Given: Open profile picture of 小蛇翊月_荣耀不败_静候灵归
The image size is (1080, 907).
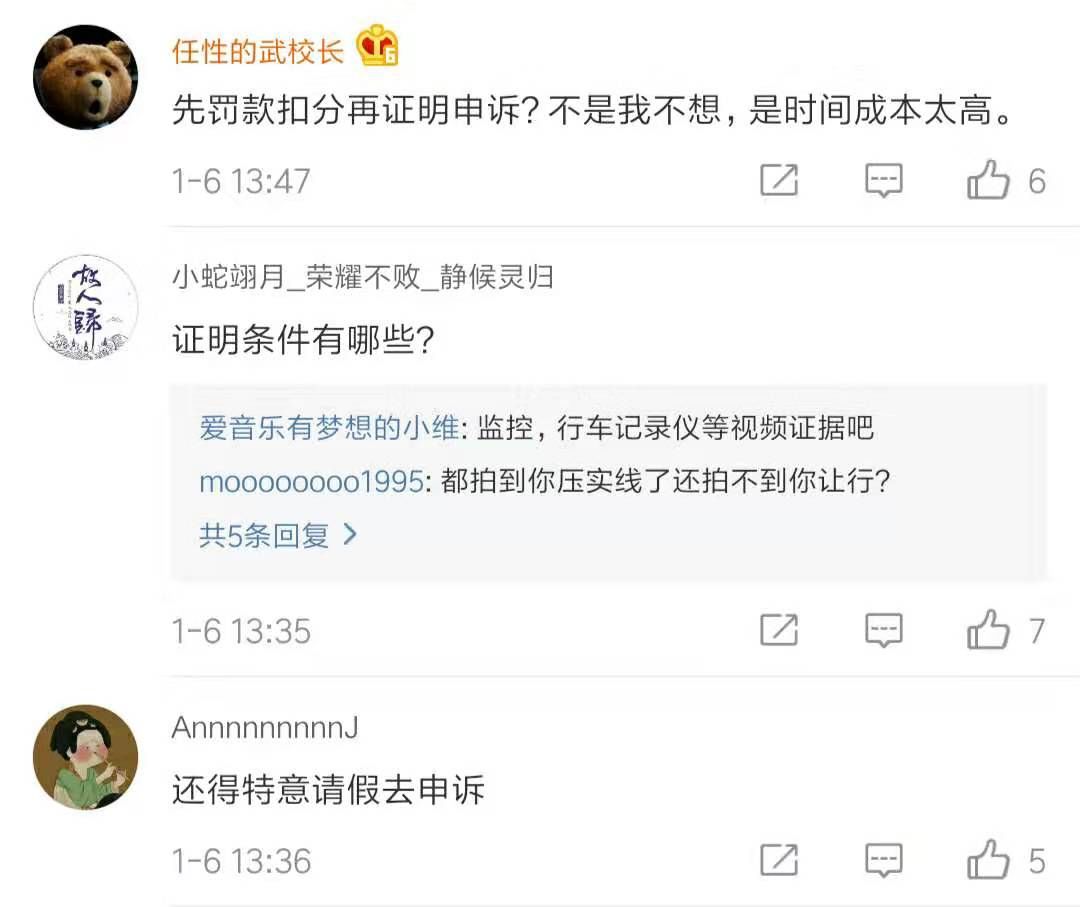Looking at the screenshot, I should [85, 307].
